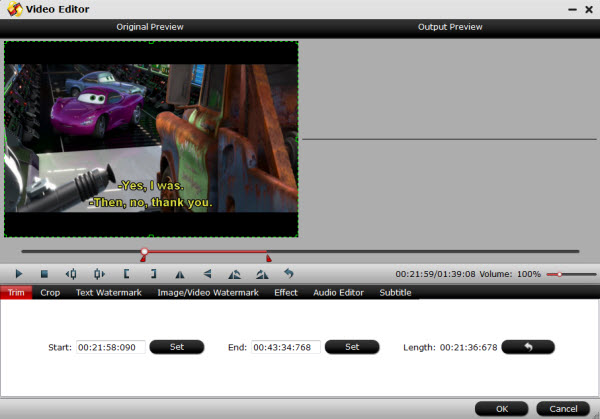Rotate video counter-clockwise
This screenshot has width=600, height=419.
(234, 274)
